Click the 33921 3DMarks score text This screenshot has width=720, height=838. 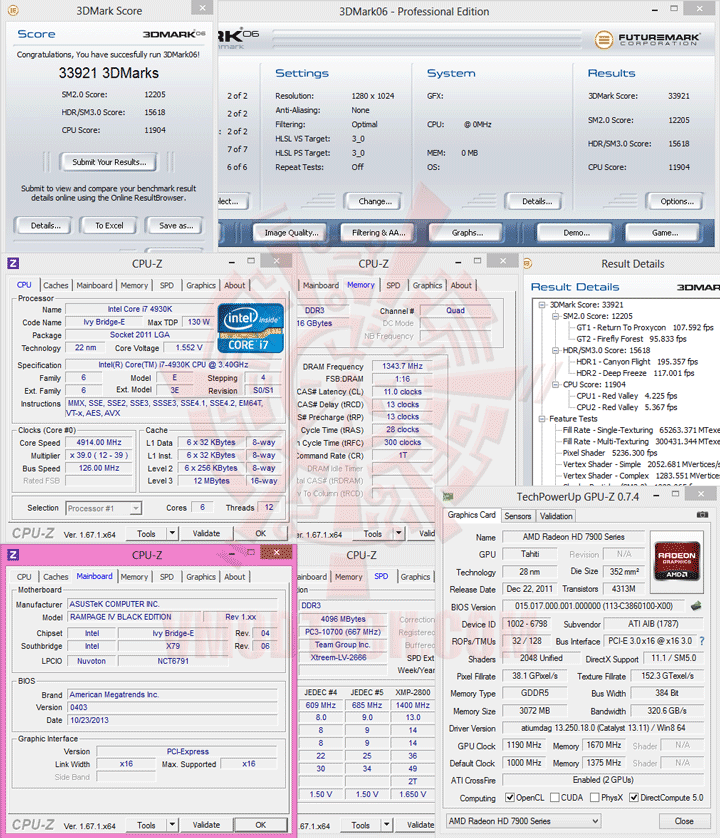(x=109, y=73)
